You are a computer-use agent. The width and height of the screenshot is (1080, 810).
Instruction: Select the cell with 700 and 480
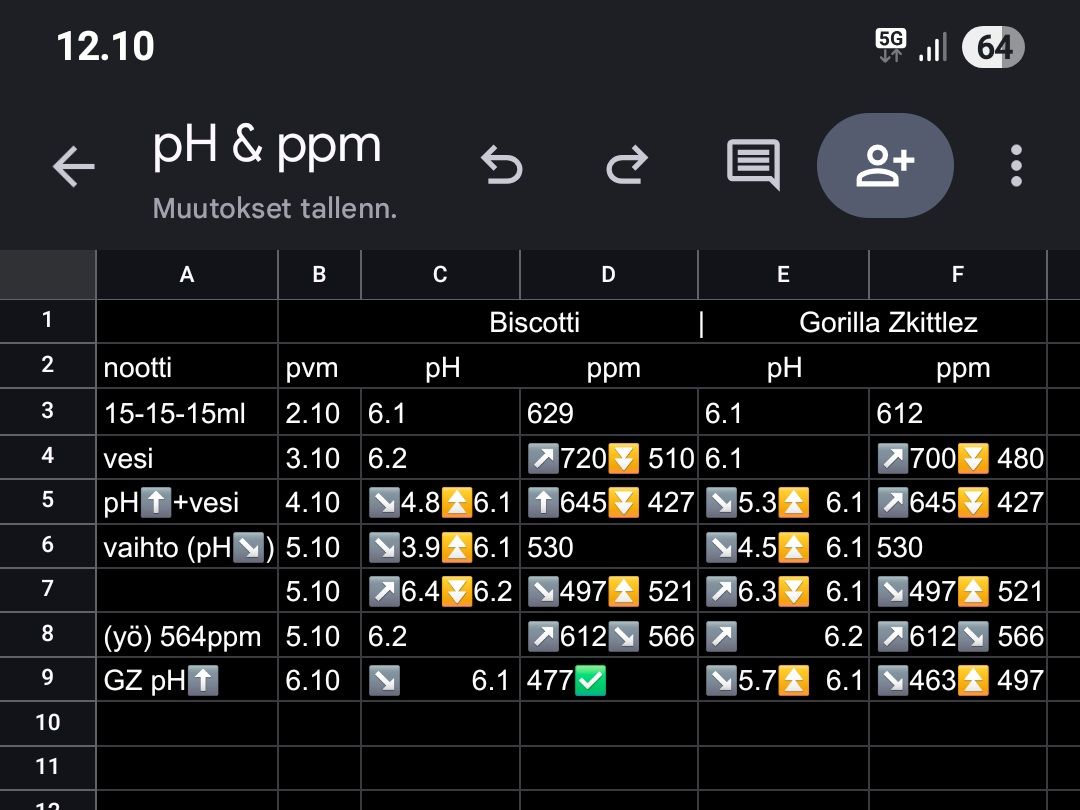957,457
